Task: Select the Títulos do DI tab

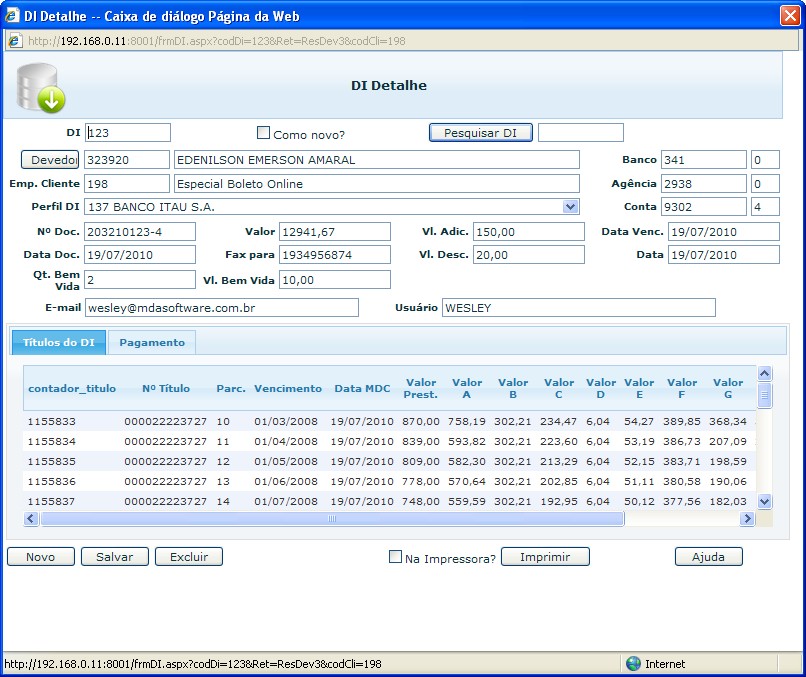Action: 59,342
